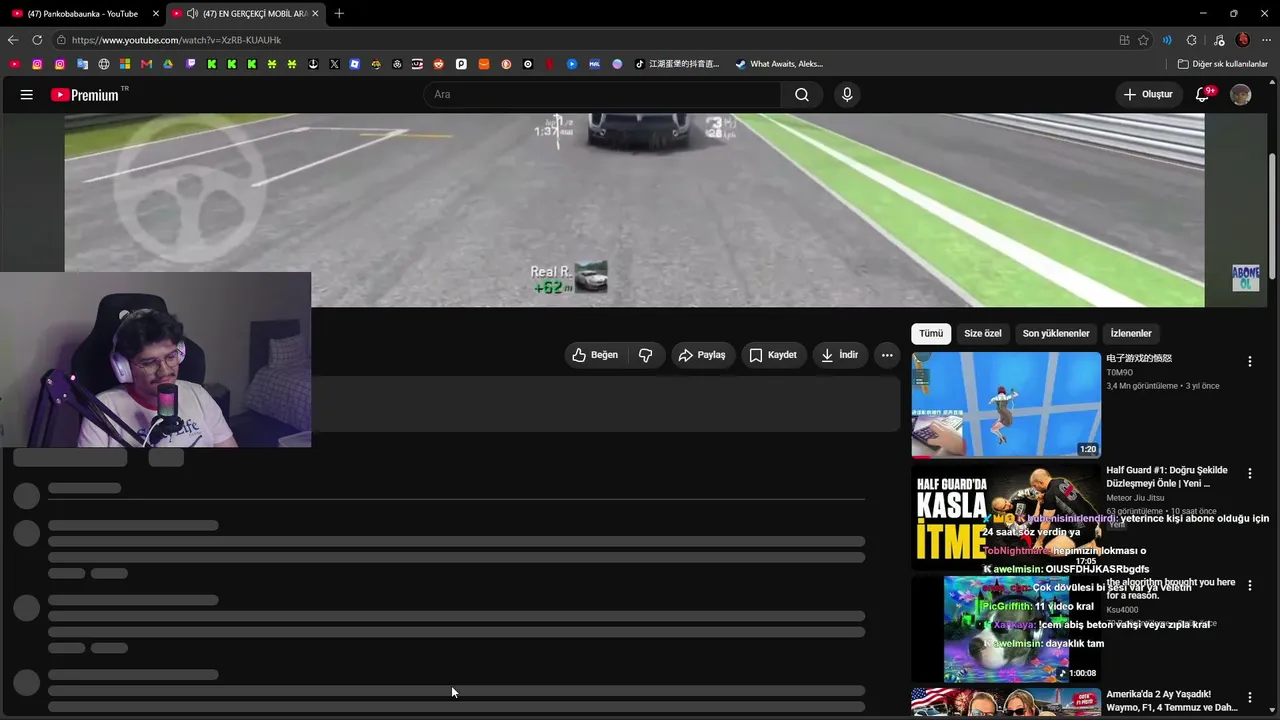This screenshot has height=720, width=1280.
Task: Open the Twitch bookmark
Action: 191,64
